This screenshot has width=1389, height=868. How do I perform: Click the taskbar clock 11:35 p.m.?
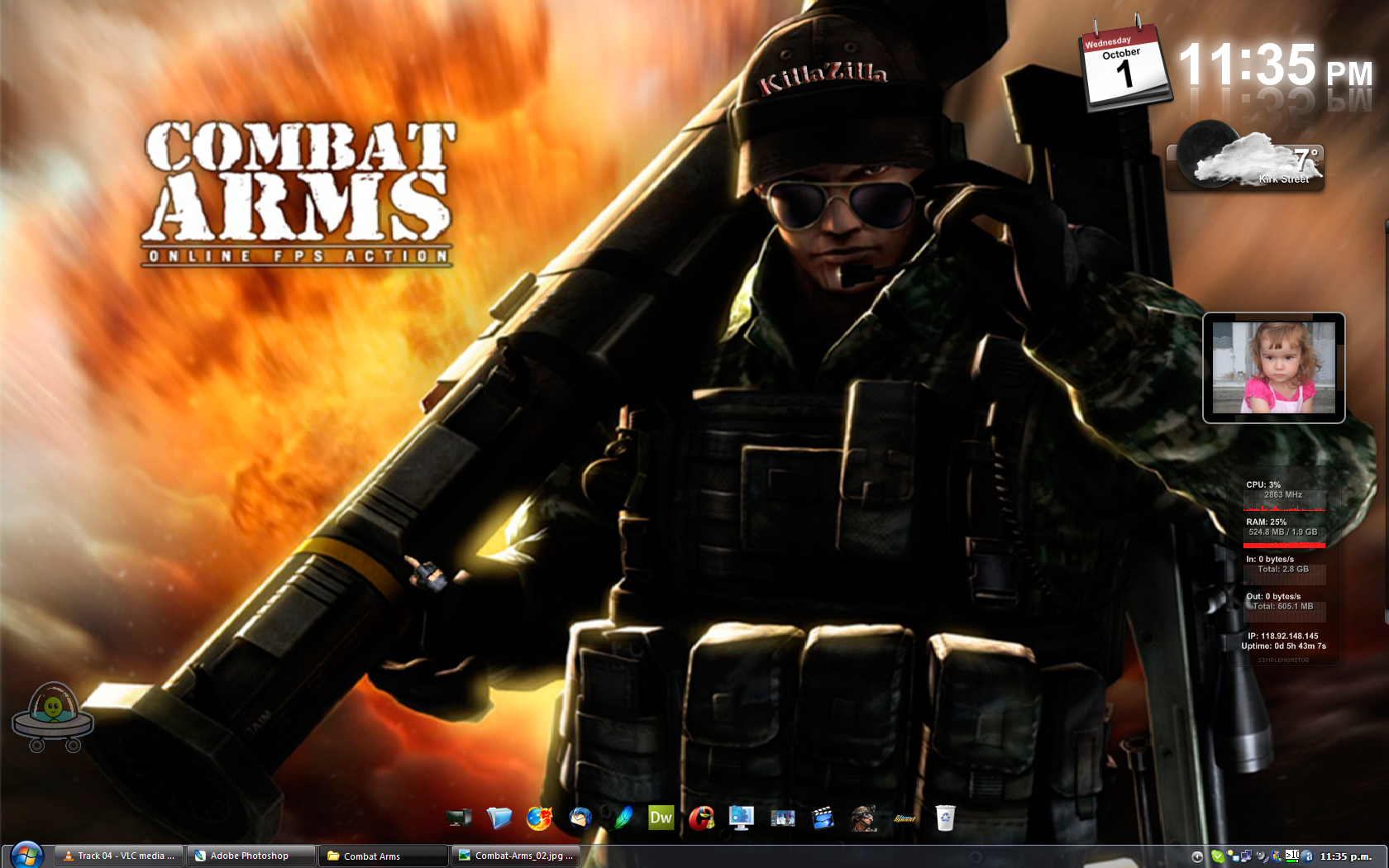point(1345,856)
